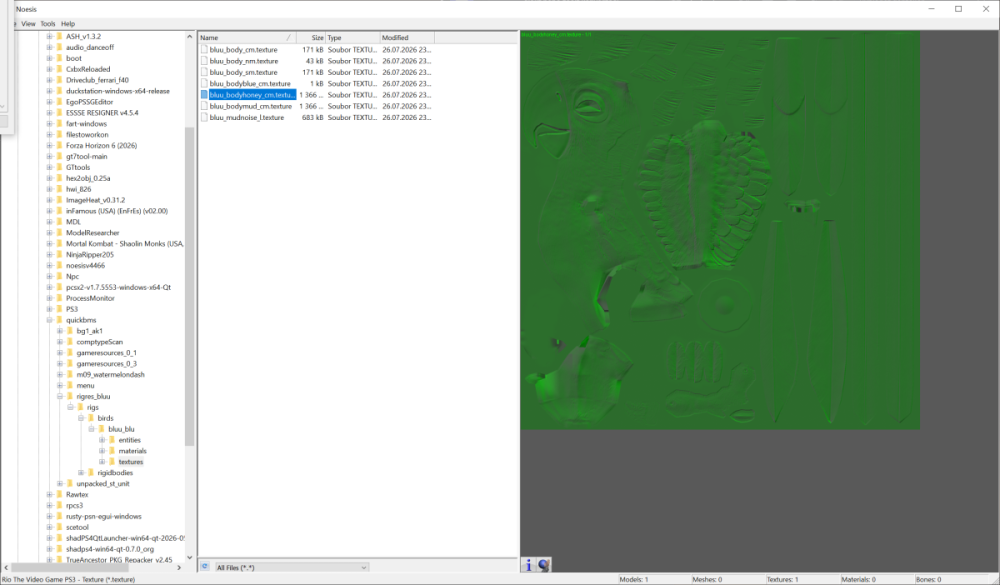The width and height of the screenshot is (1000, 585).
Task: Select the ProcessMonitor folder in tree
Action: tap(90, 298)
